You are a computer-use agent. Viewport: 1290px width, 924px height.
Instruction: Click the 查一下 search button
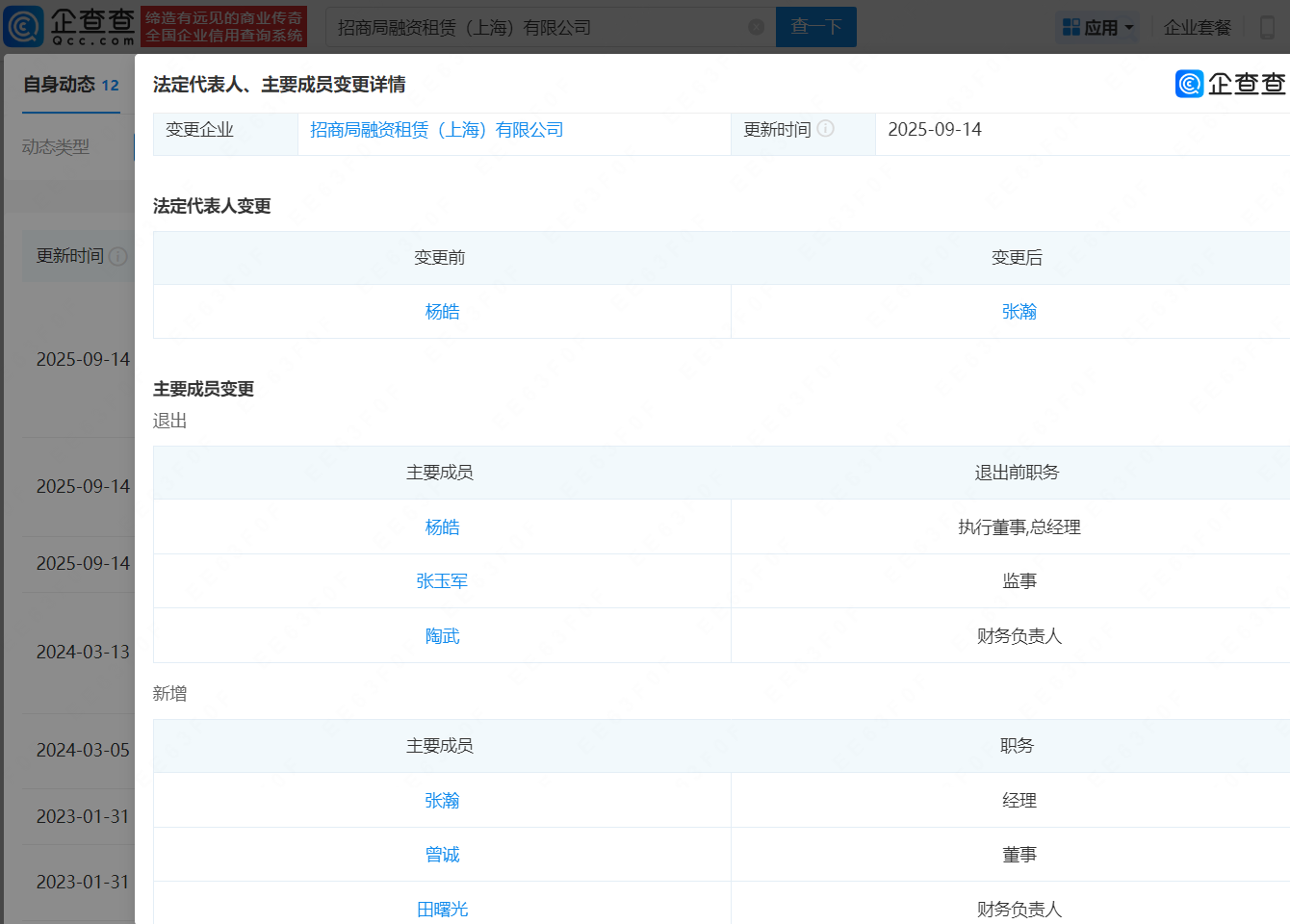click(816, 27)
